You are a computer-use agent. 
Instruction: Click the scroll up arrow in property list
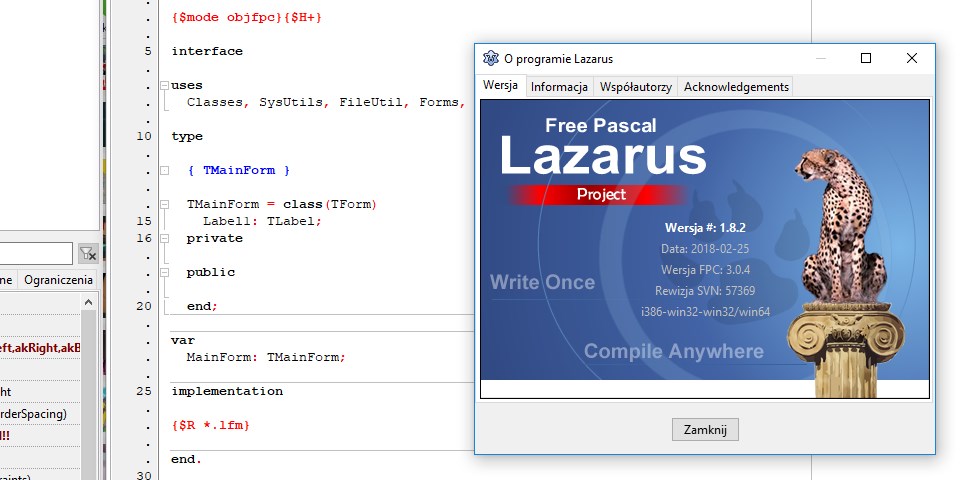point(88,302)
